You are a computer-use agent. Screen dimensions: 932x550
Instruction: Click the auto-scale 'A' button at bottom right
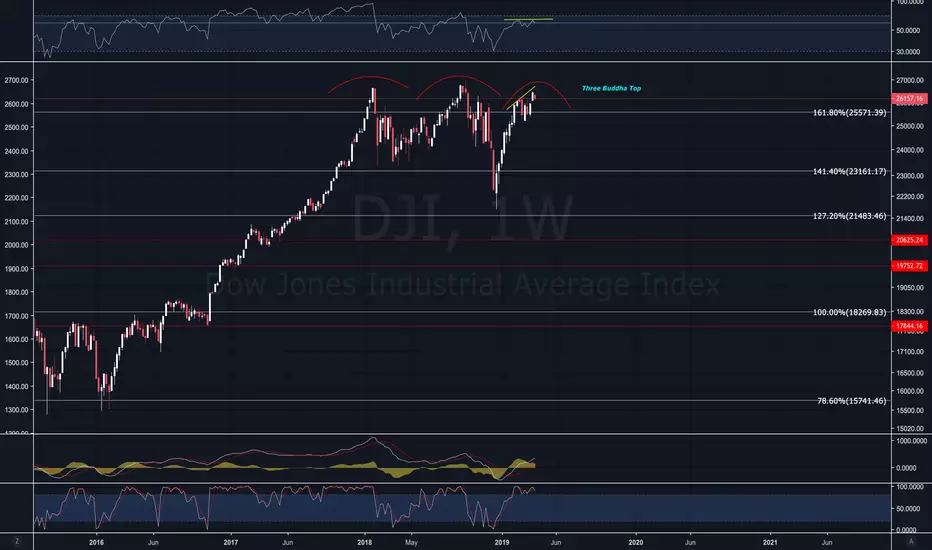tap(911, 541)
